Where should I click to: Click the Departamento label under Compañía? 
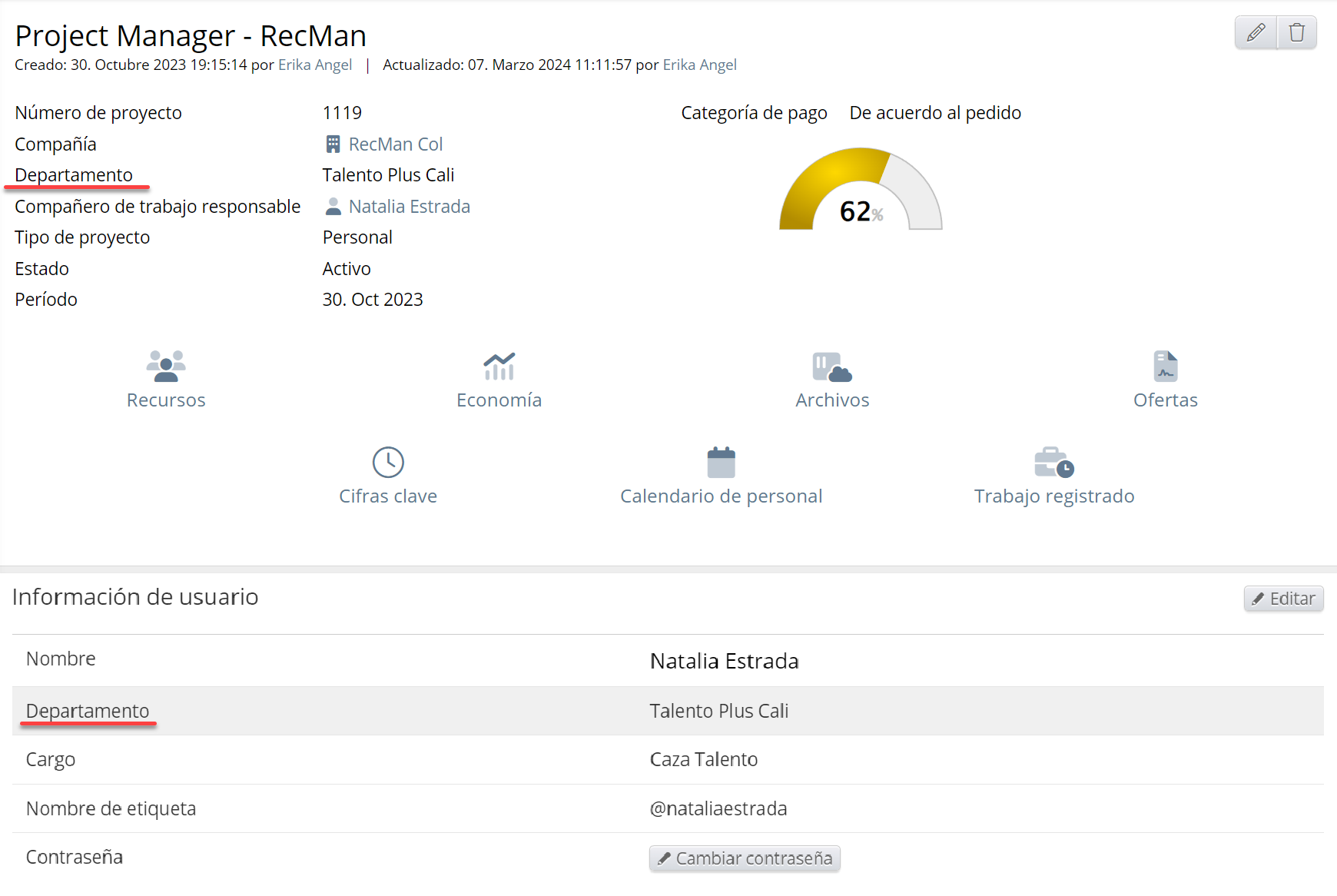coord(74,175)
